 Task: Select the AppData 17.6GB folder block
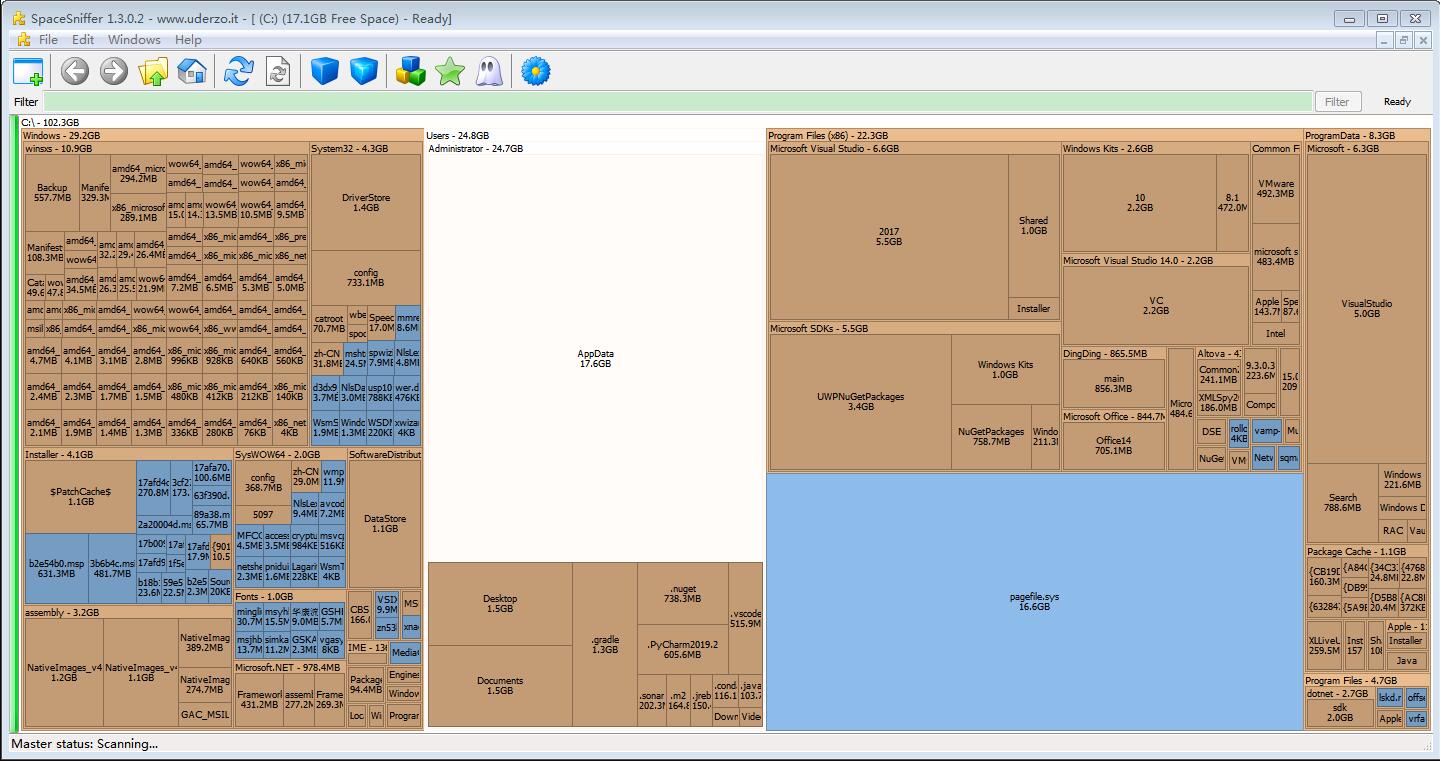(595, 358)
